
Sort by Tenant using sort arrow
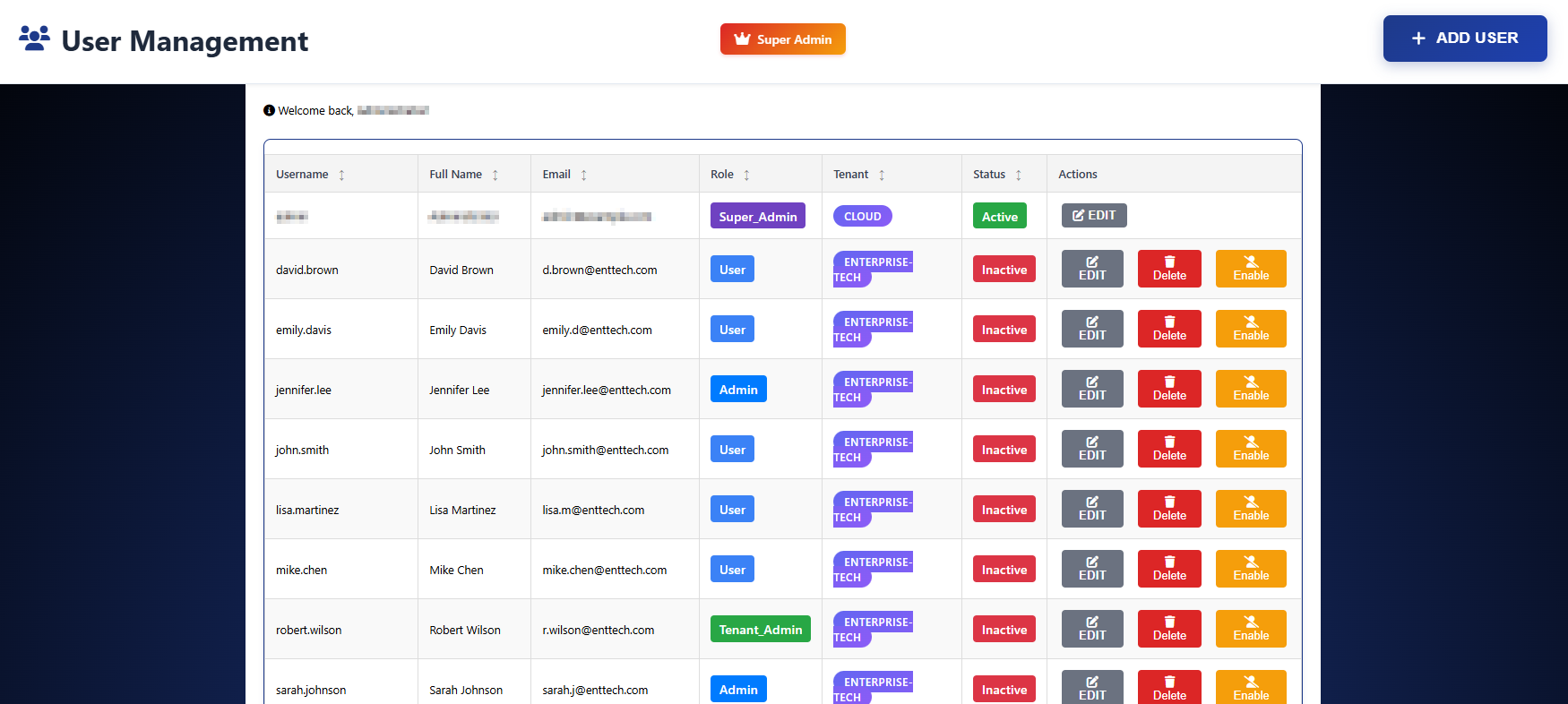pyautogui.click(x=882, y=176)
